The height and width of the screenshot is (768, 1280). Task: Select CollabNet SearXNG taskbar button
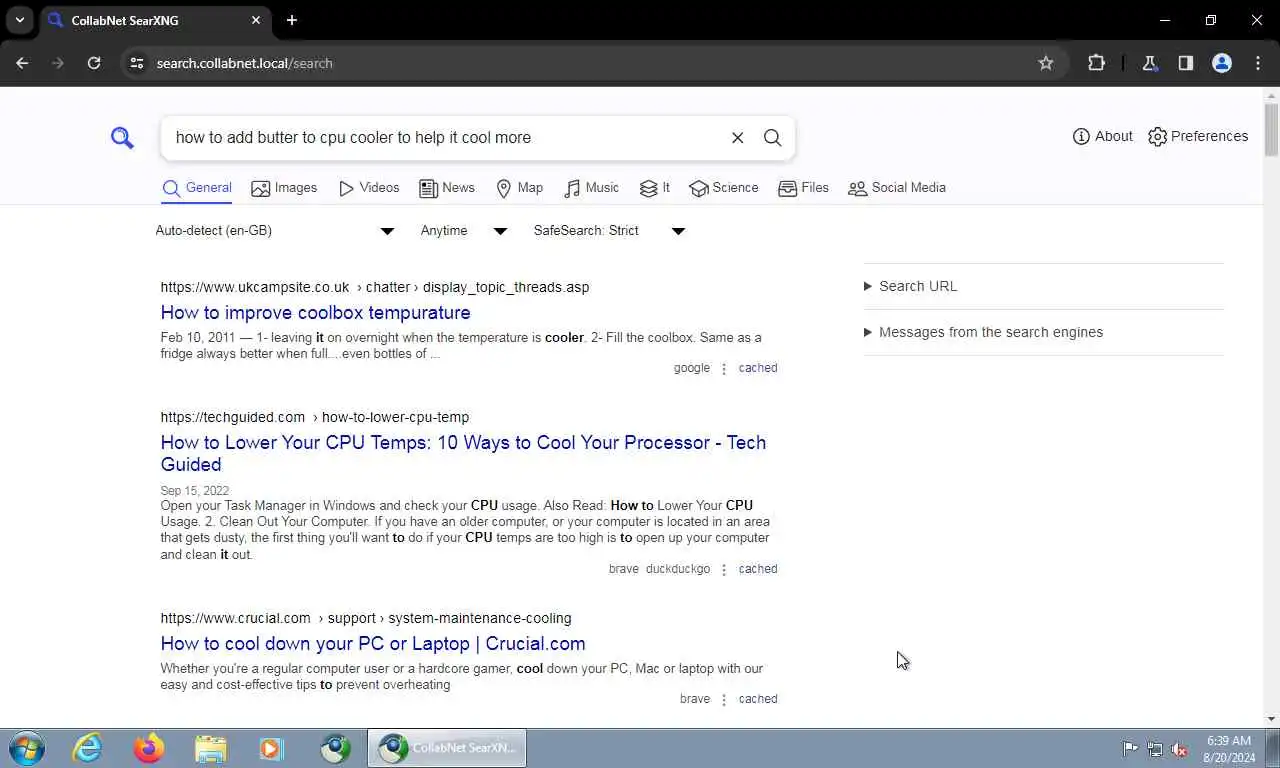coord(447,748)
